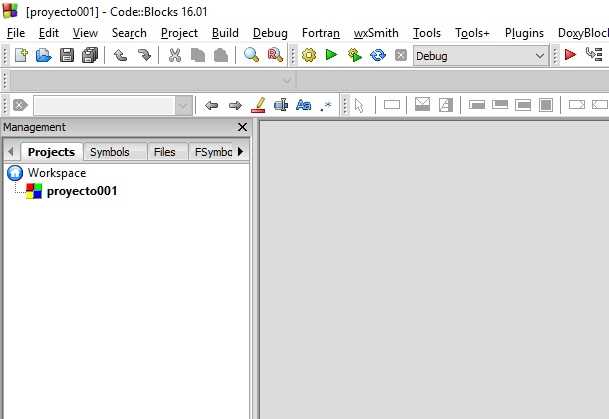The width and height of the screenshot is (609, 419).
Task: Click the envelope-shaped selection block icon
Action: point(422,105)
